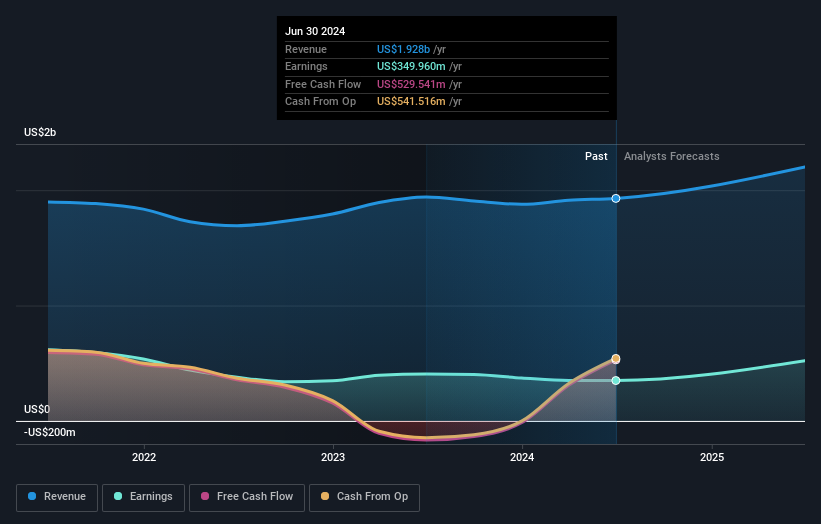Click the US$1.928b revenue value in tooltip
This screenshot has width=821, height=524.
coord(403,49)
